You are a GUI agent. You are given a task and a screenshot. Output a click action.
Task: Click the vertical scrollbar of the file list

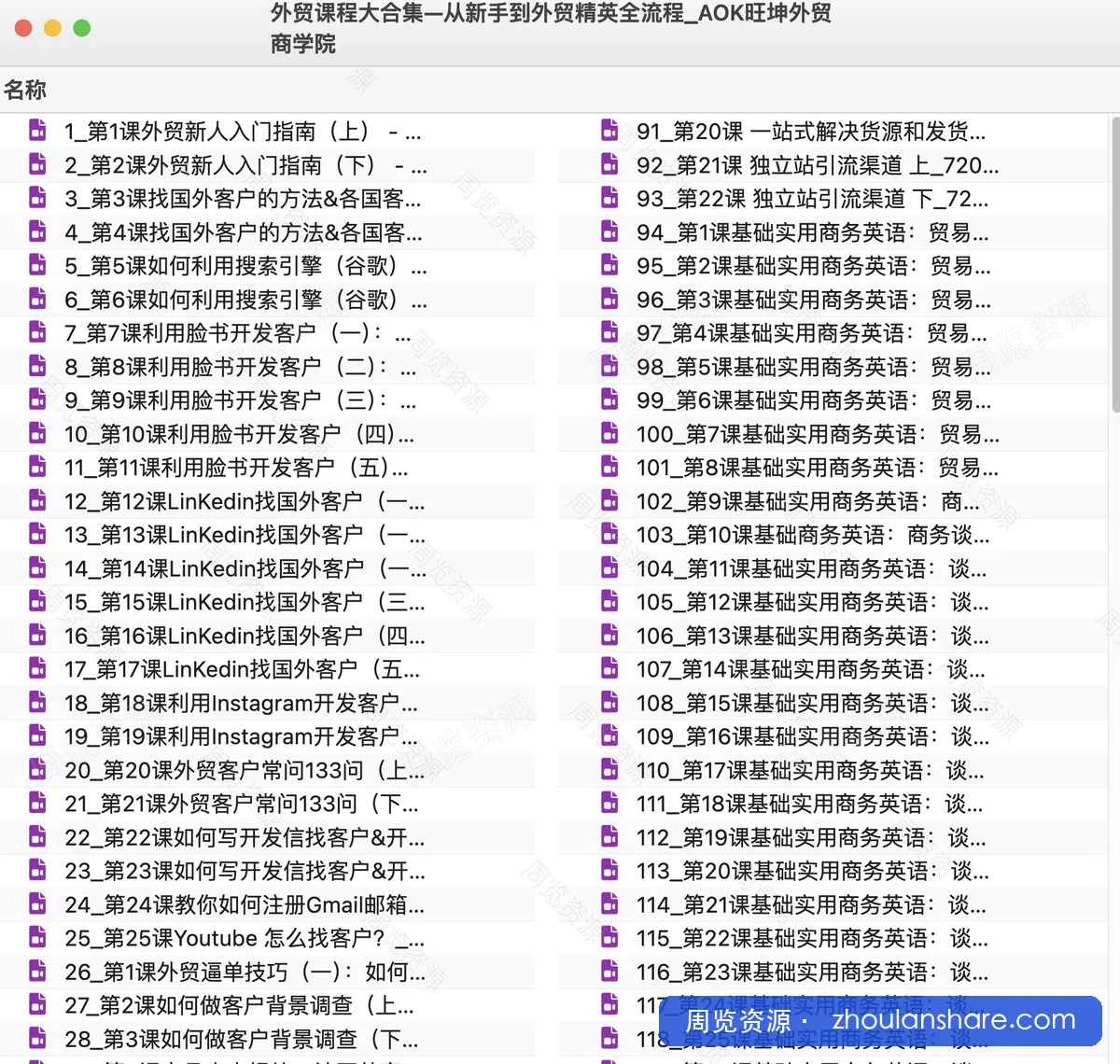point(1115,265)
